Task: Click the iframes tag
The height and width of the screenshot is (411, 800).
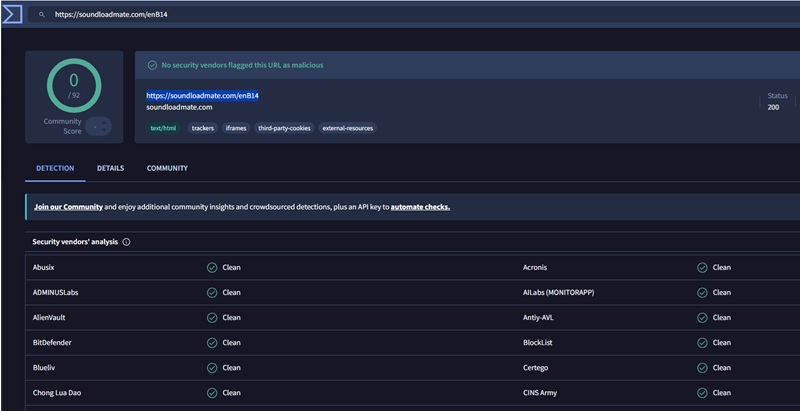Action: coord(236,128)
